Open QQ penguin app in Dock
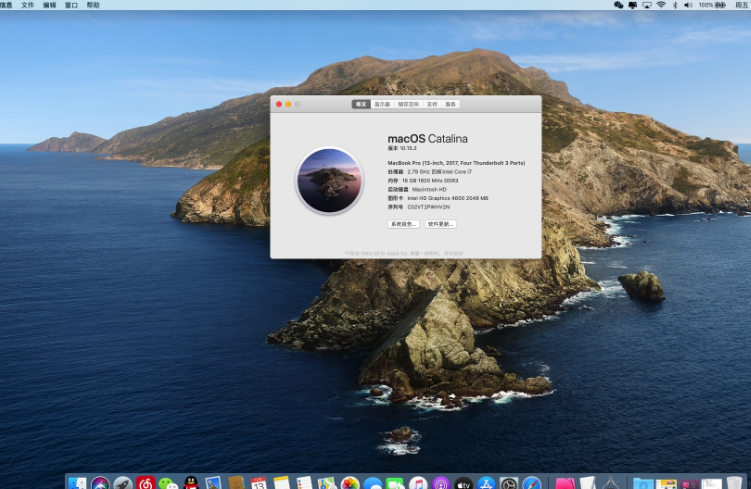Image resolution: width=751 pixels, height=489 pixels. coord(191,483)
